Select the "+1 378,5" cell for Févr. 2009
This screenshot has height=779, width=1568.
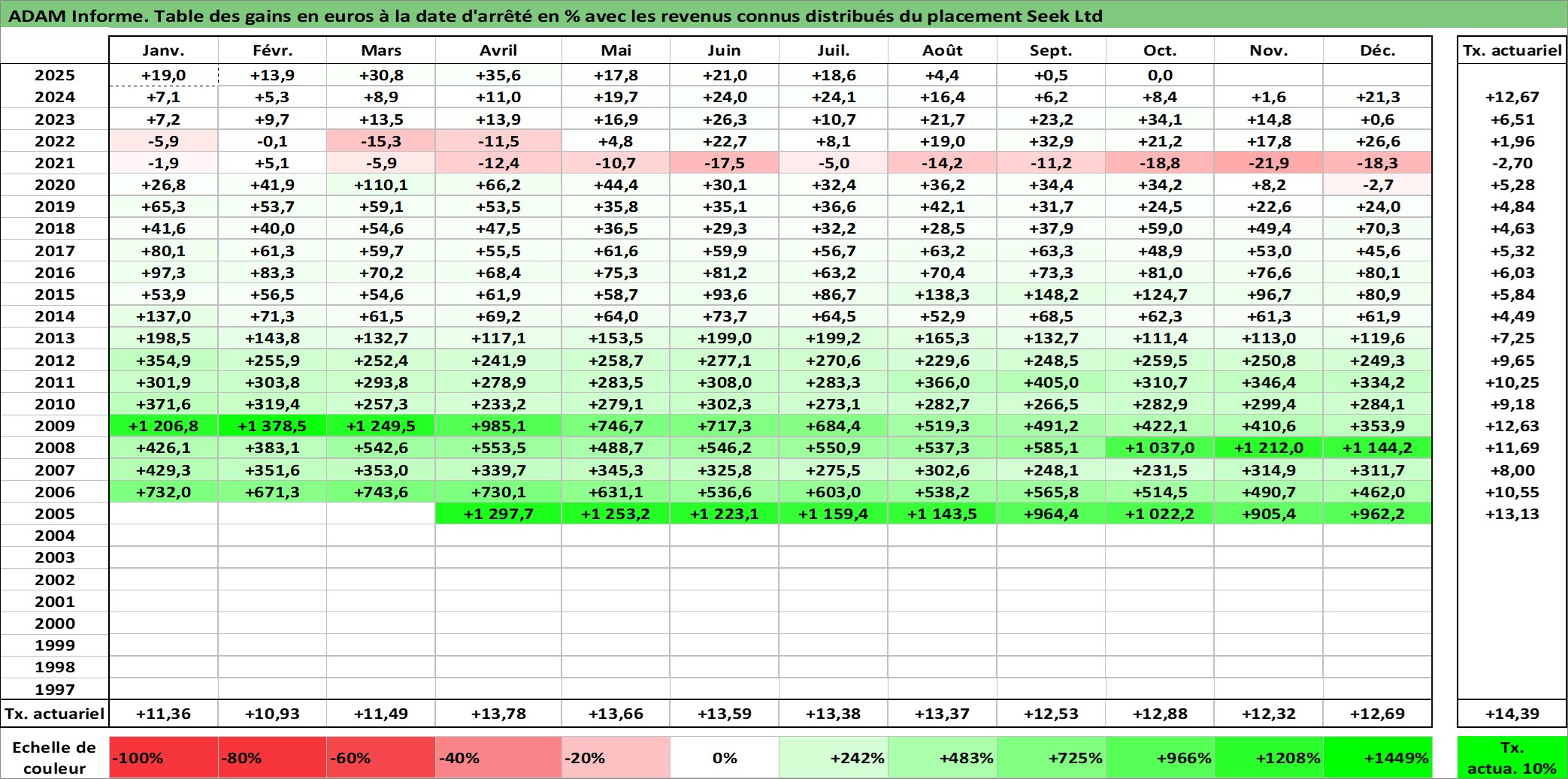tap(272, 426)
